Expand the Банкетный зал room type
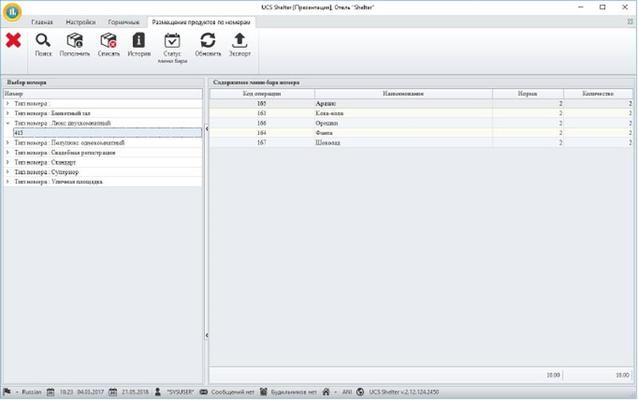Image resolution: width=638 pixels, height=400 pixels. 8,113
